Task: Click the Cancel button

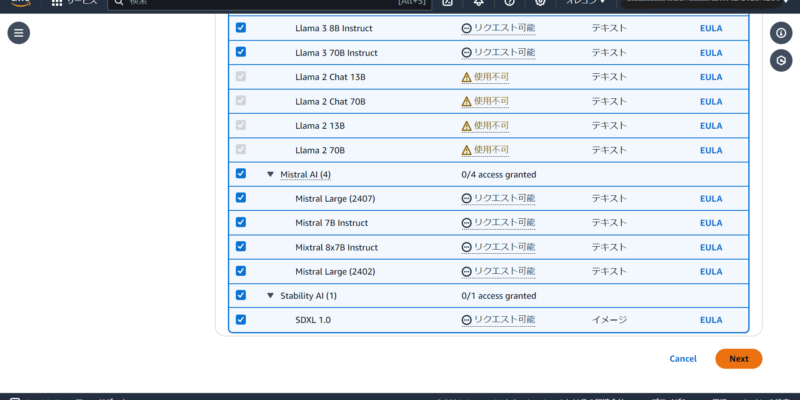Action: (x=683, y=359)
